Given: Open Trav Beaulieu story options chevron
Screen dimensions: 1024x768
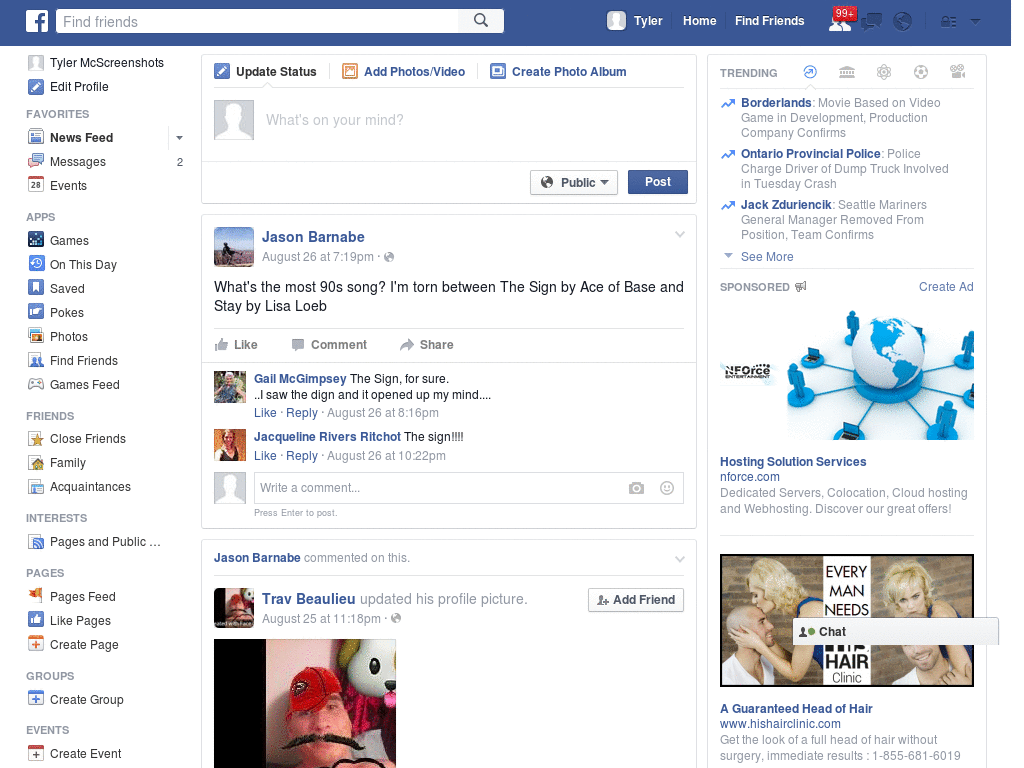Looking at the screenshot, I should (x=679, y=559).
